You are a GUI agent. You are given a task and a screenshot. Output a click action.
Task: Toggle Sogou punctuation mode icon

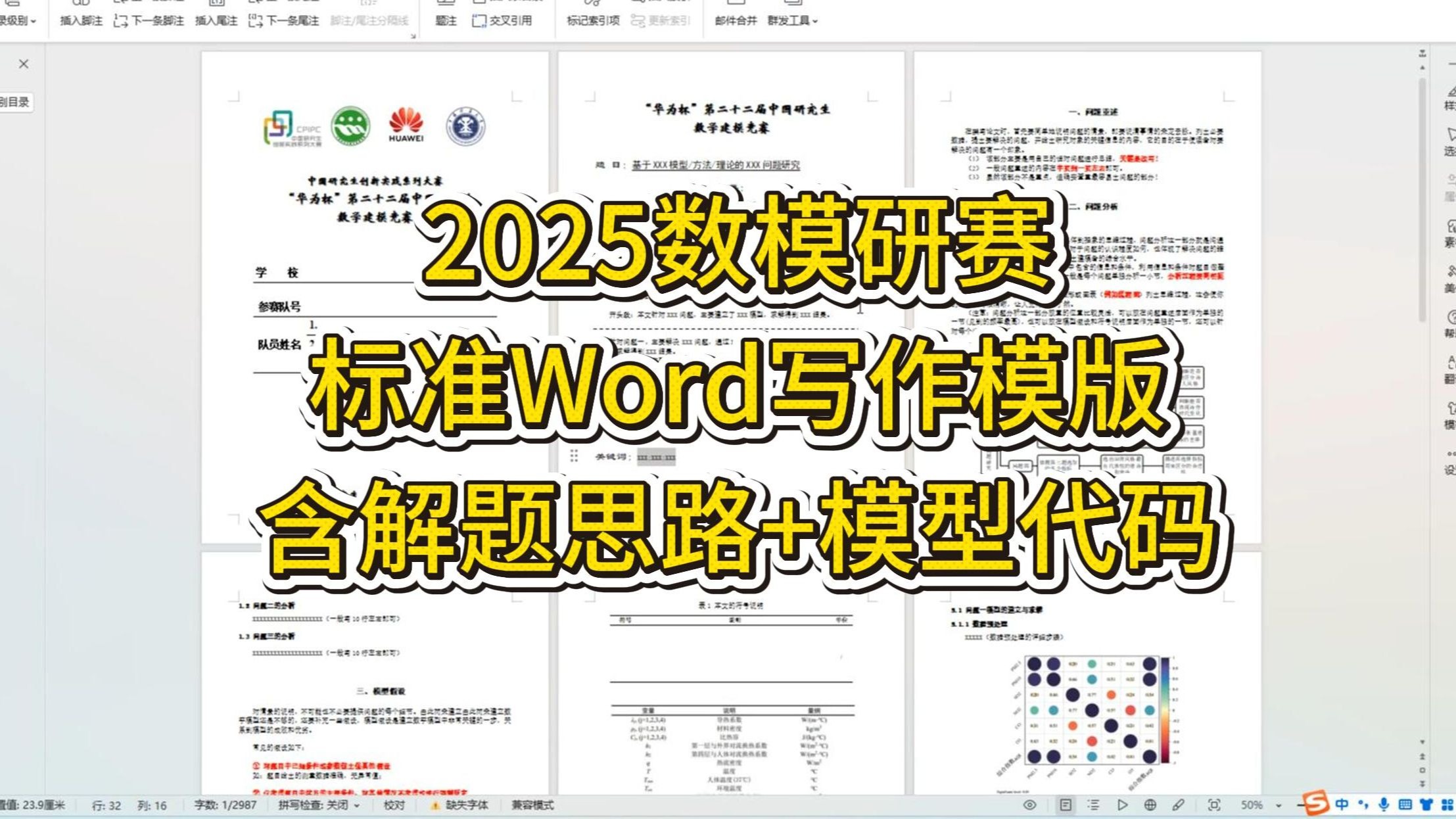coord(1363,805)
